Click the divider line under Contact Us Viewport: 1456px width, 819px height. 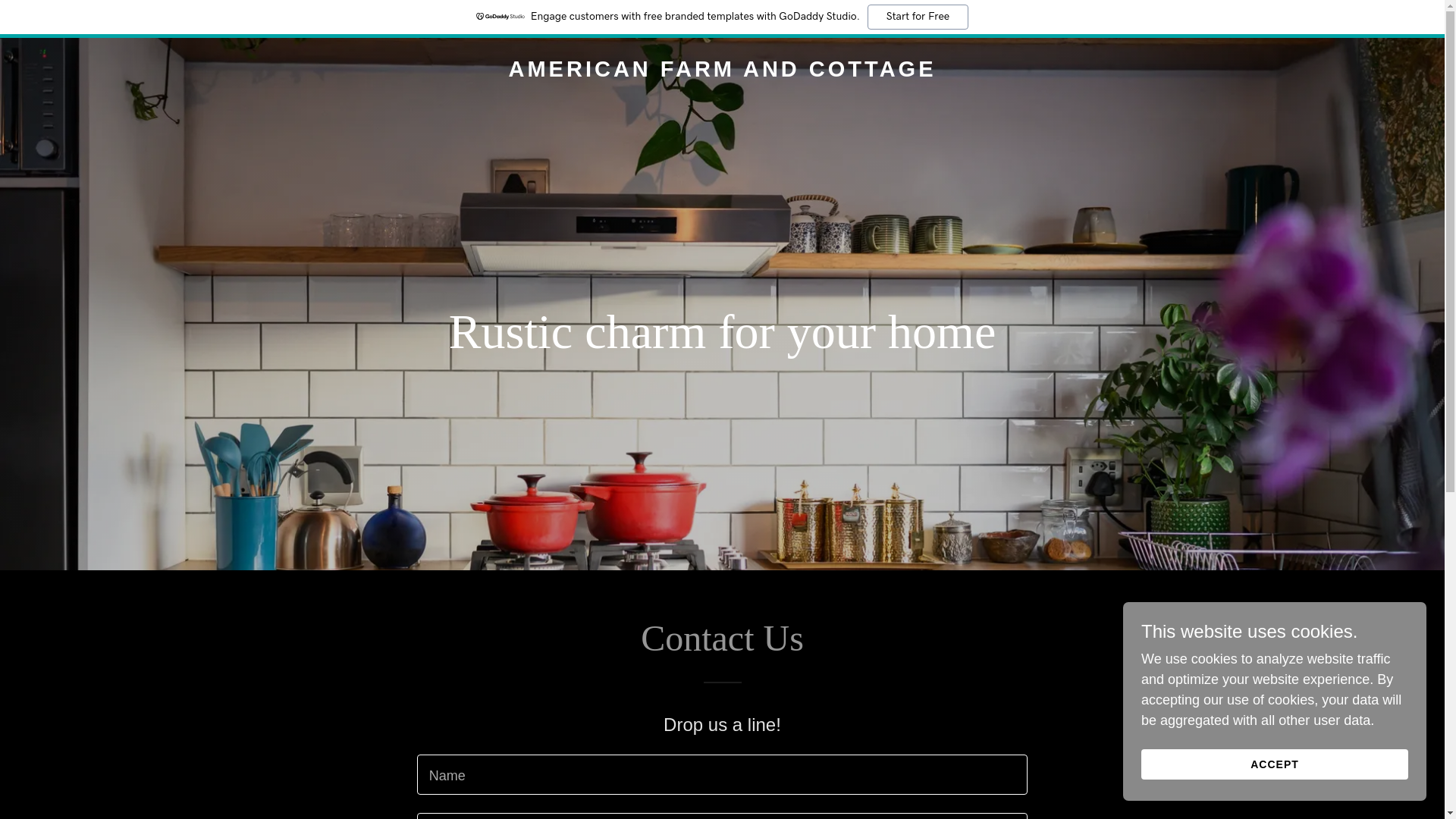point(722,682)
